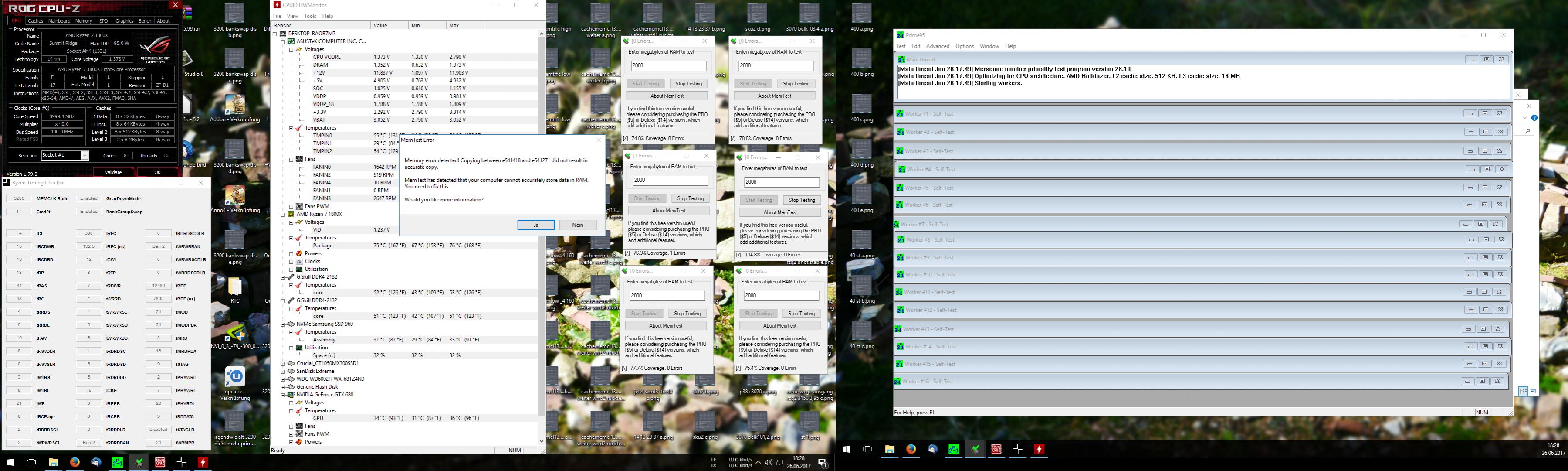This screenshot has height=471, width=1568.
Task: Collapse the Voltages node under ASUSTeK
Action: point(291,49)
